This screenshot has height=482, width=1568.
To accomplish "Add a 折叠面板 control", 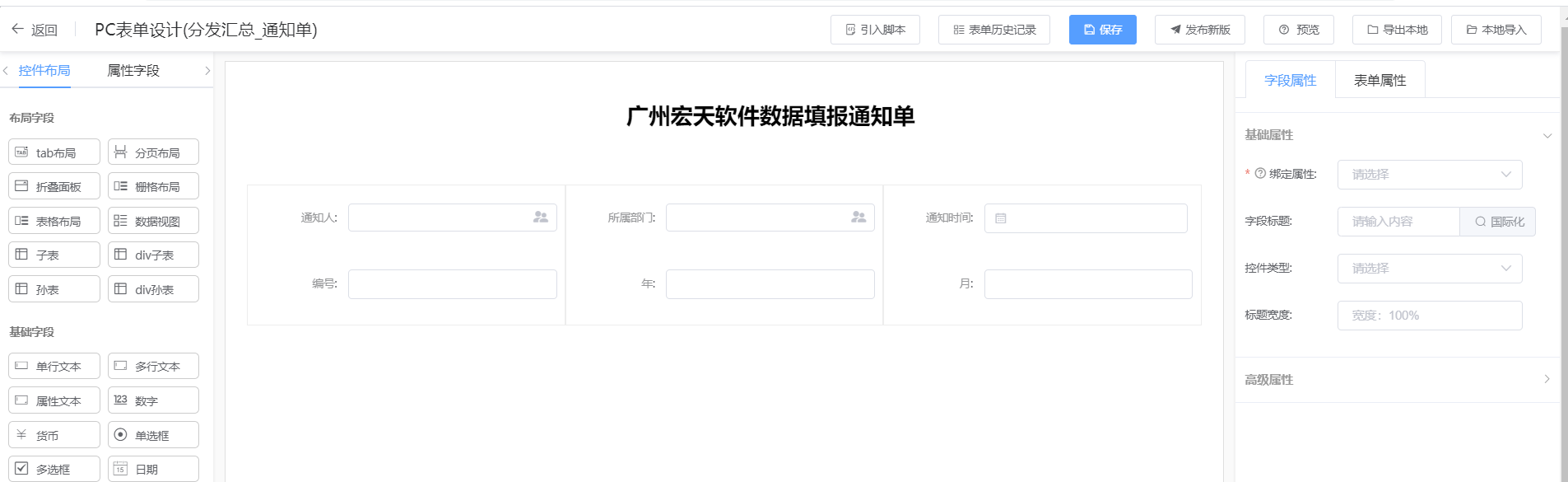I will click(54, 186).
